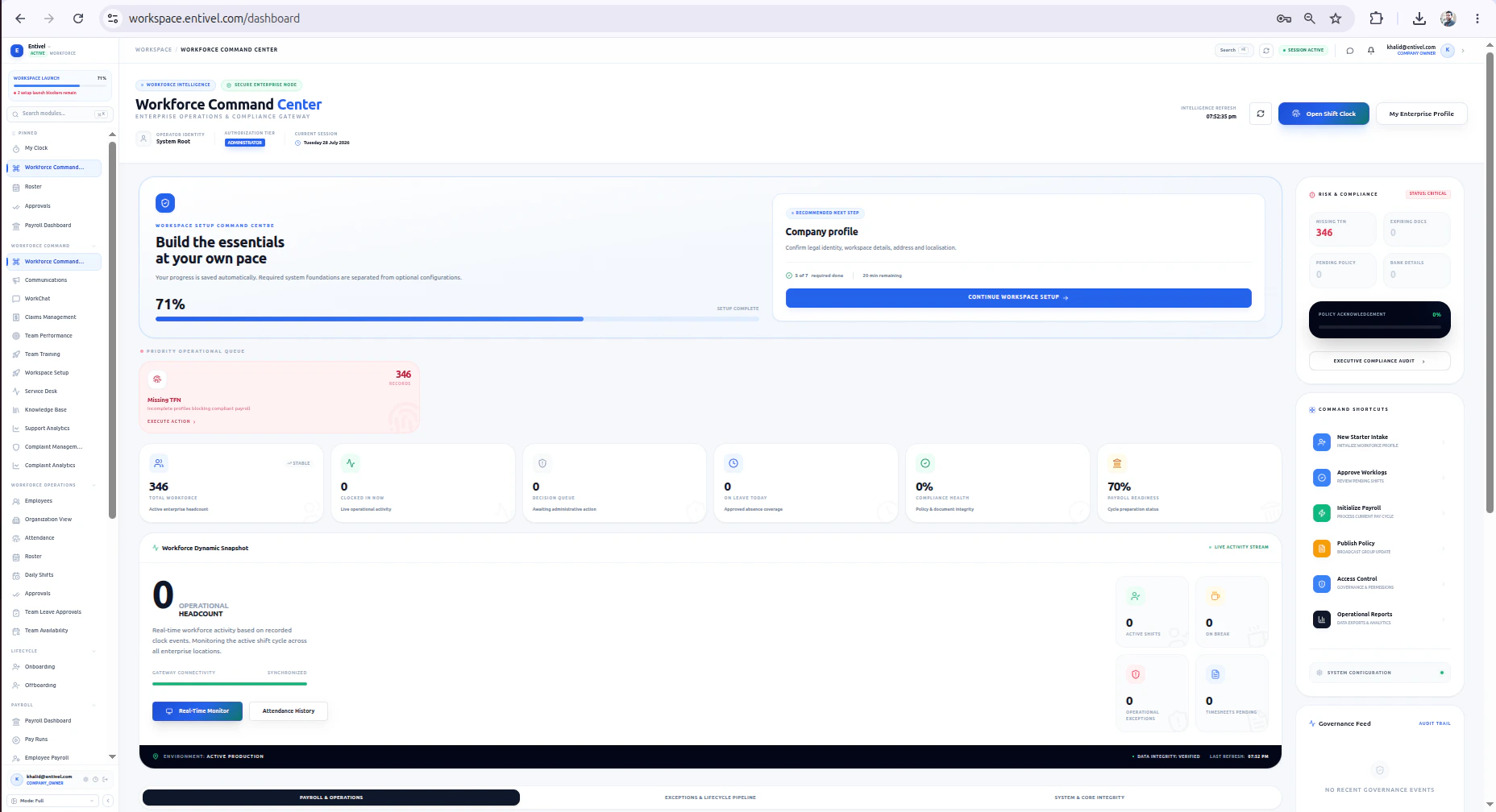Open Executive Compliance Audit
The image size is (1496, 812).
point(1379,361)
